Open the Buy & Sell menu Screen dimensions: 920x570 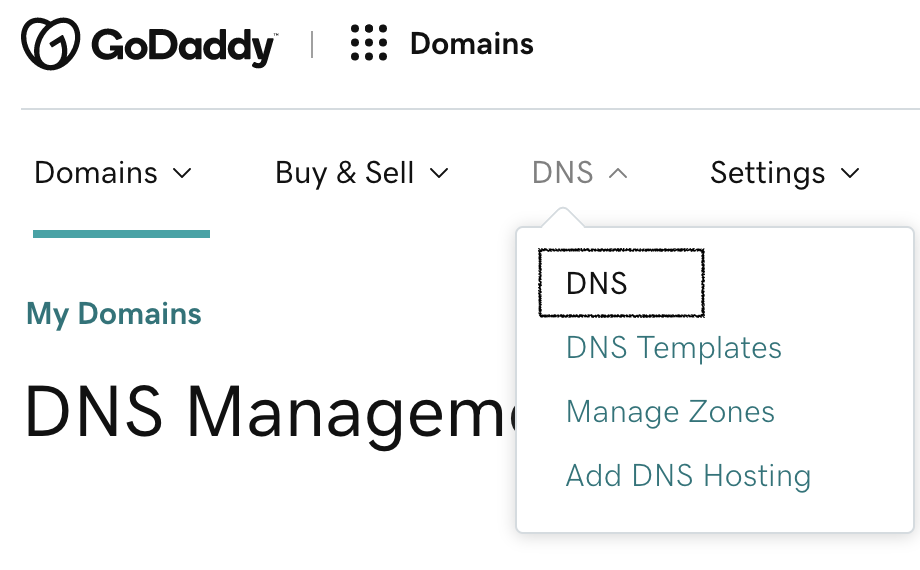pos(345,173)
